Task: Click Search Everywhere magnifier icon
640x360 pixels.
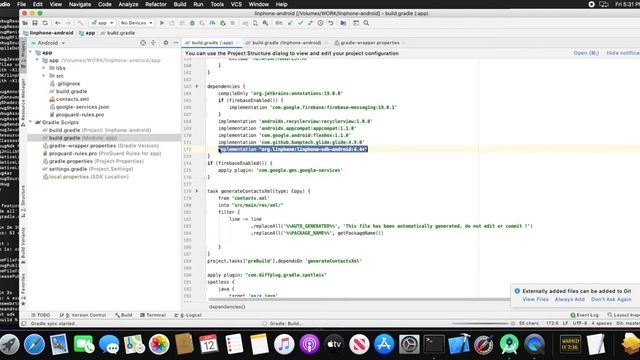Action: point(366,23)
